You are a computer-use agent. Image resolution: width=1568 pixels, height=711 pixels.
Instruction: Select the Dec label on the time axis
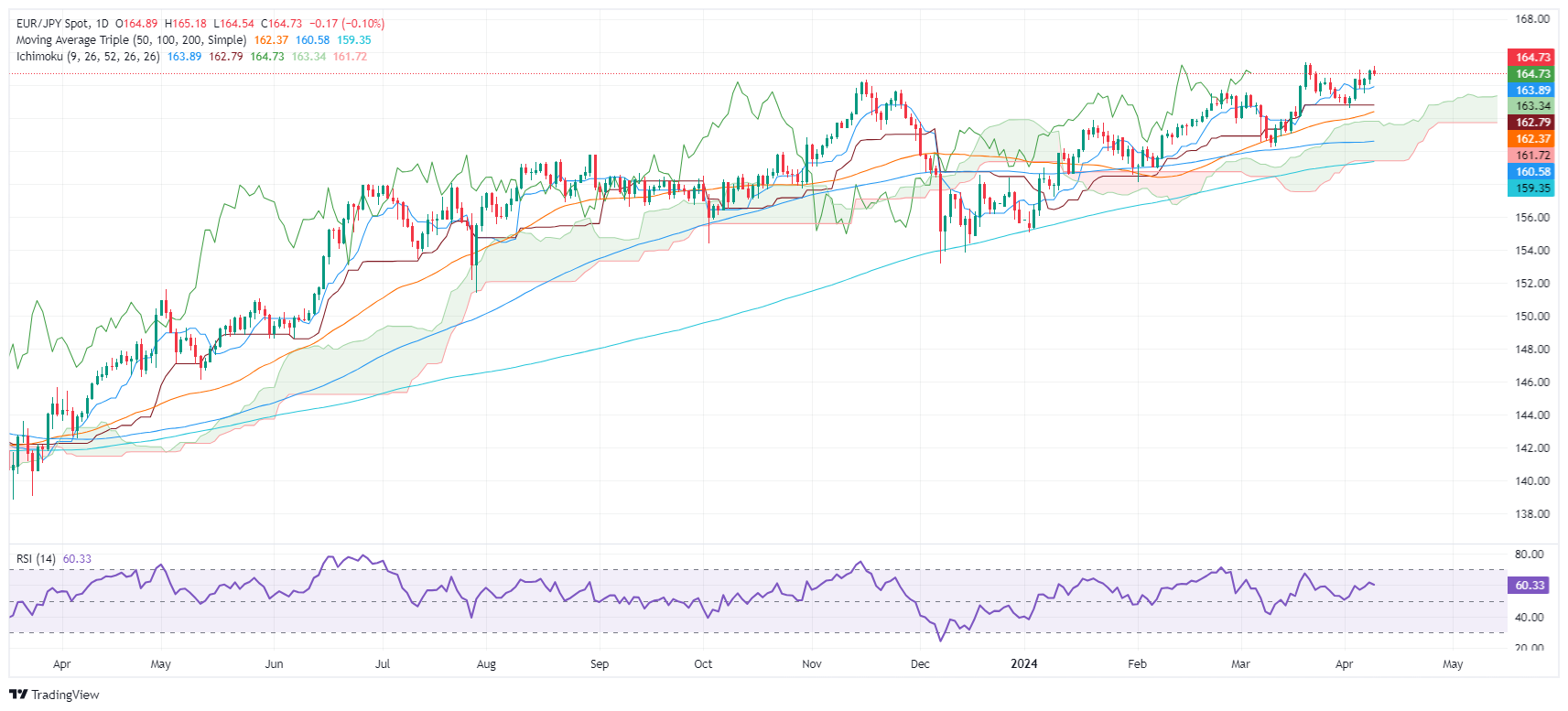(x=920, y=664)
